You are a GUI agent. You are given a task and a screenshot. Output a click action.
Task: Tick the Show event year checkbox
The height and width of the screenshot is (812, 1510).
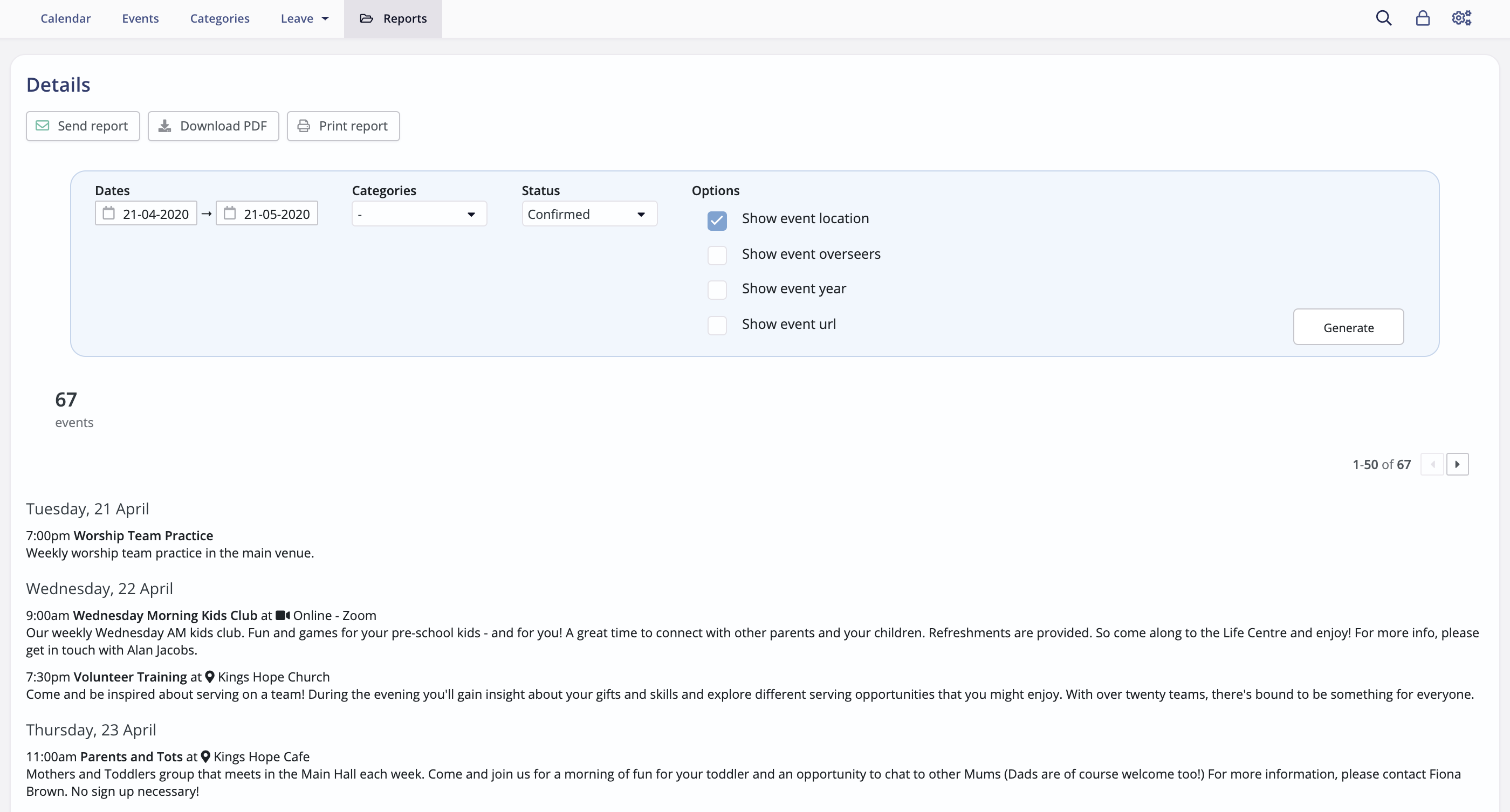pyautogui.click(x=717, y=290)
